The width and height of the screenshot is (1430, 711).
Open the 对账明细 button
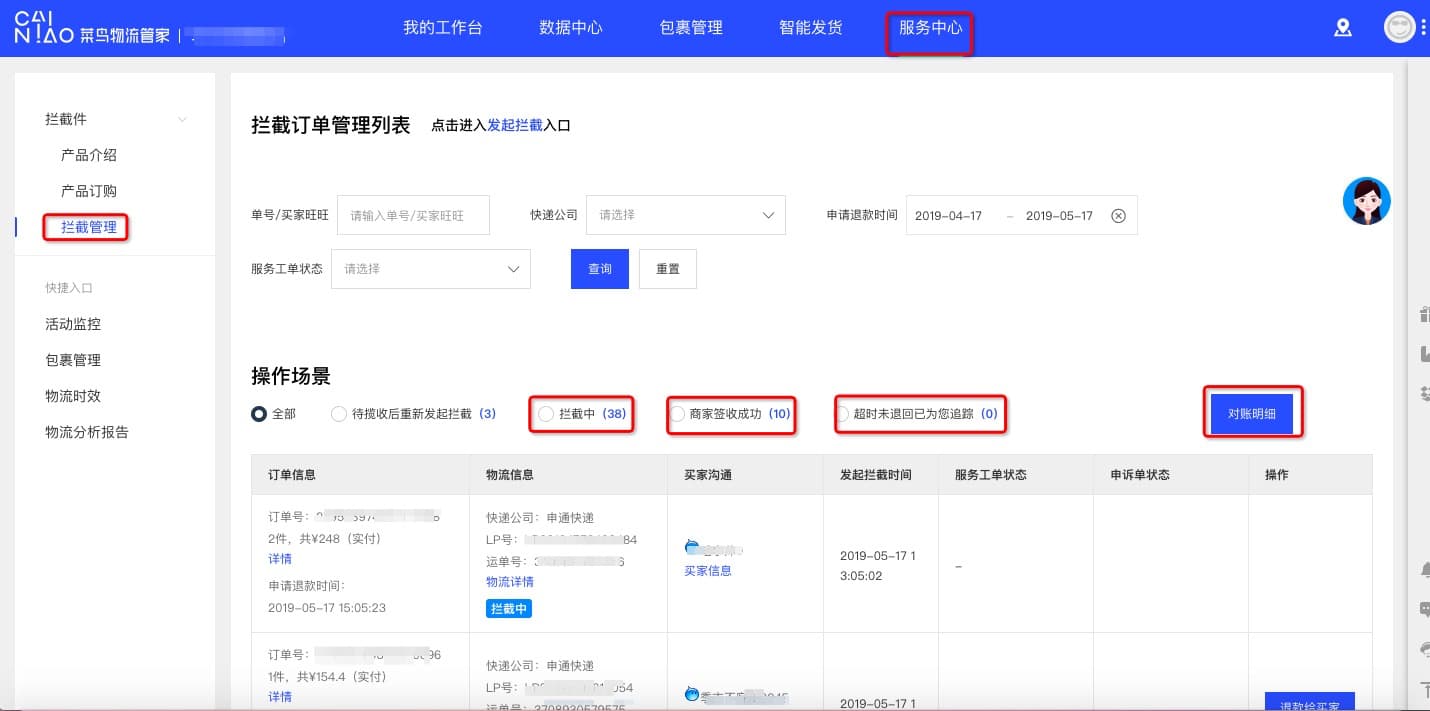(1251, 414)
